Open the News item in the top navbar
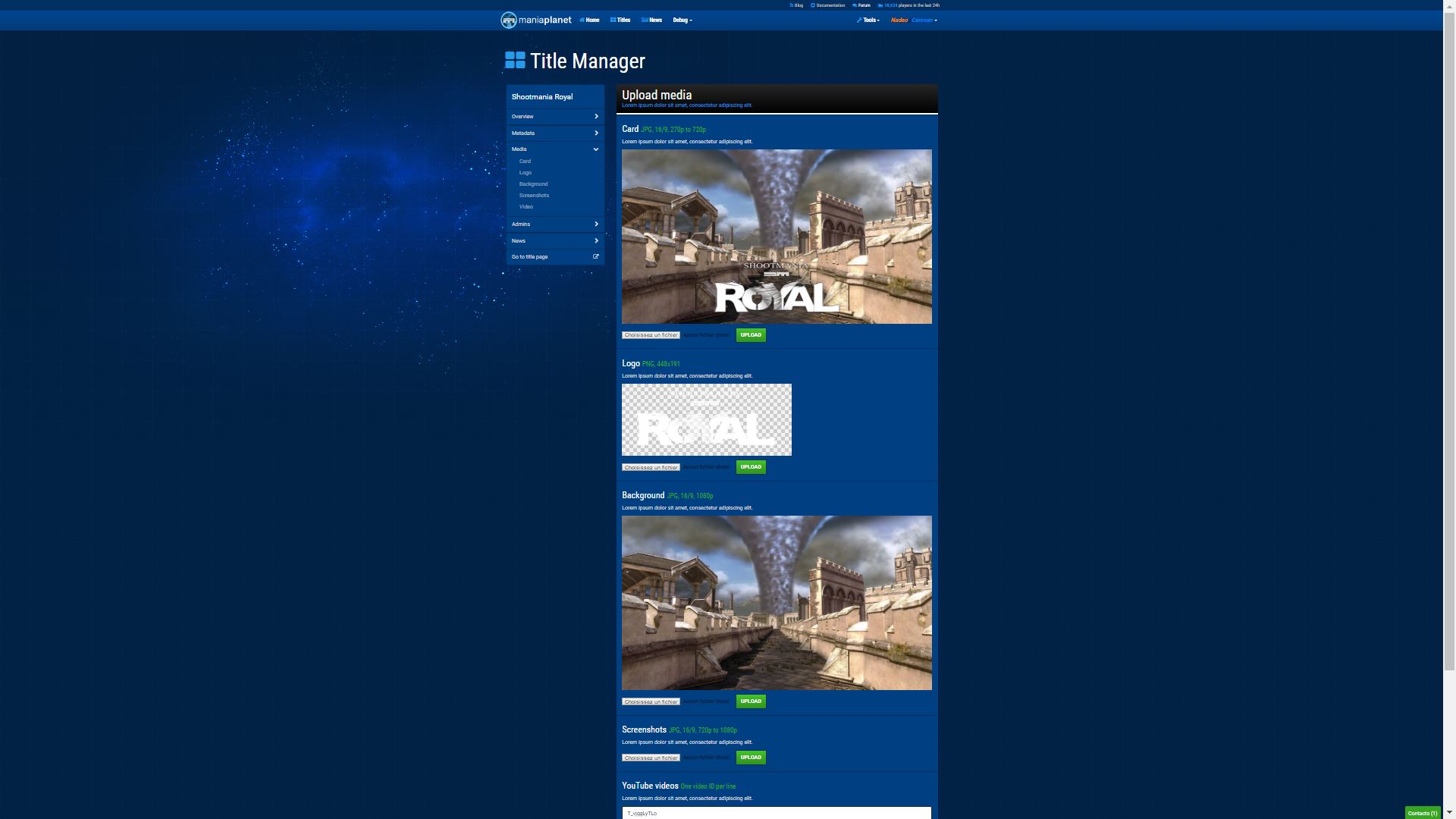The image size is (1456, 819). click(651, 20)
